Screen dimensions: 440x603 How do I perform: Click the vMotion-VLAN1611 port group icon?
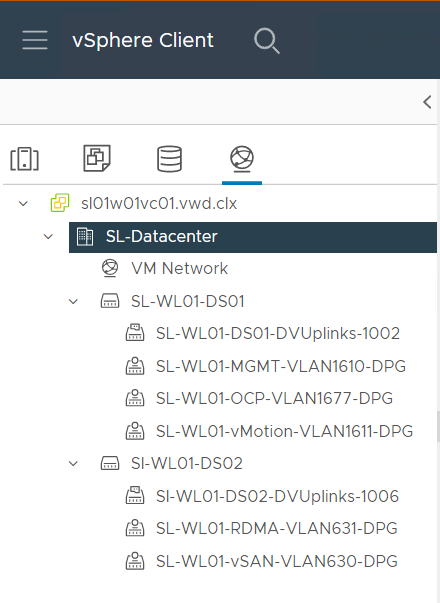click(x=135, y=431)
